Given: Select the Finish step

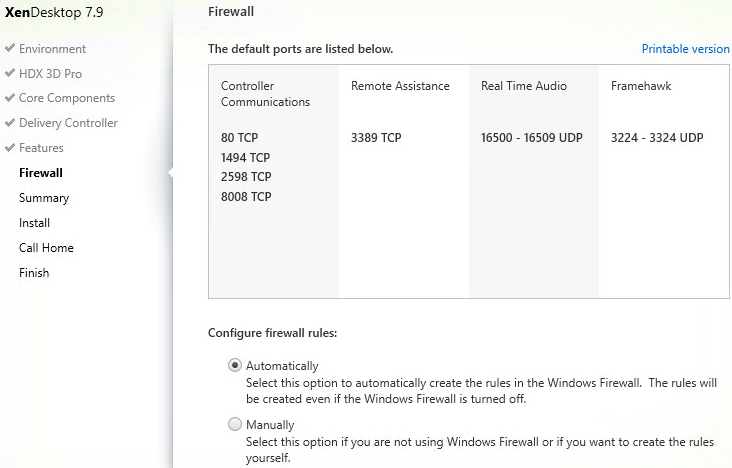Looking at the screenshot, I should (x=34, y=273).
